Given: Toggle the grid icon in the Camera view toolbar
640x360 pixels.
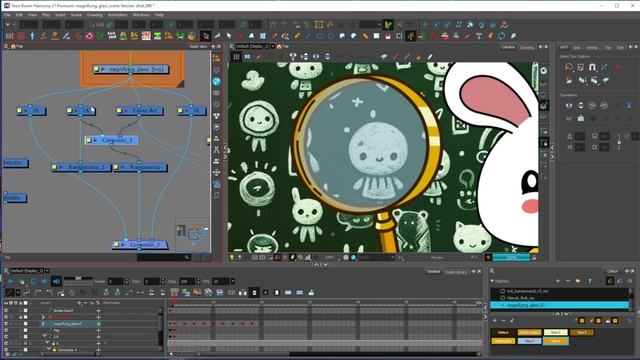Looking at the screenshot, I should click(236, 57).
